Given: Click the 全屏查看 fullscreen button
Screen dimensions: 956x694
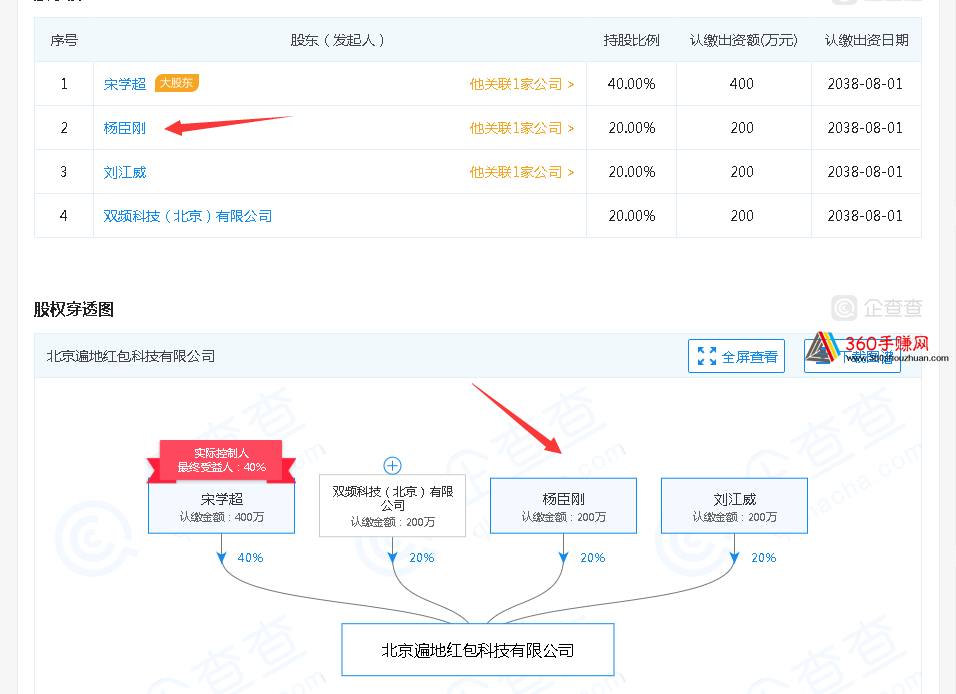Looking at the screenshot, I should tap(737, 356).
